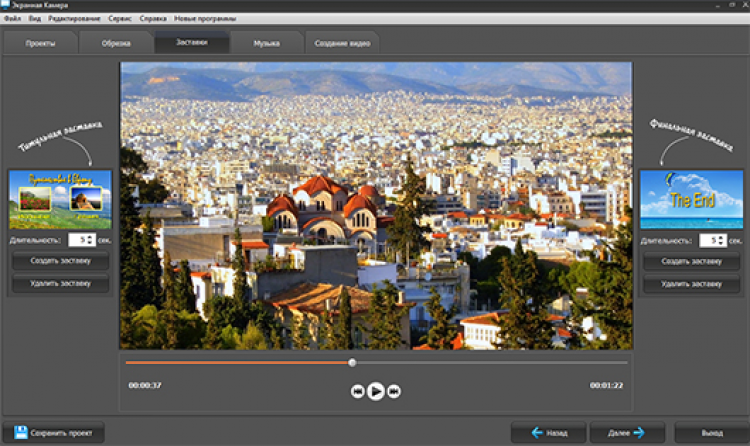Click right Удалить заставку button
Screen dimensions: 750x446
coord(691,284)
